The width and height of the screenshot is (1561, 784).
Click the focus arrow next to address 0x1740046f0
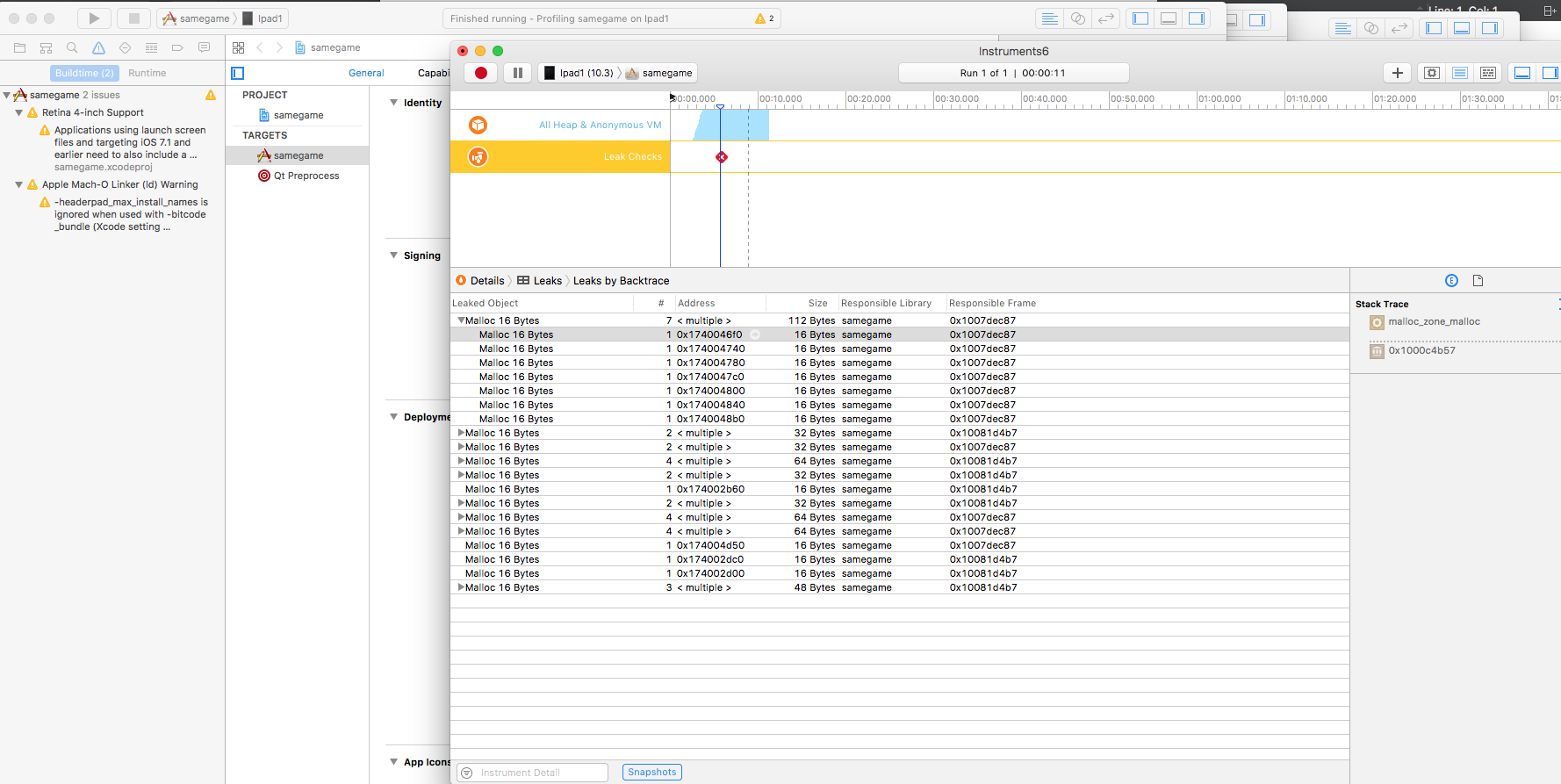pos(755,334)
